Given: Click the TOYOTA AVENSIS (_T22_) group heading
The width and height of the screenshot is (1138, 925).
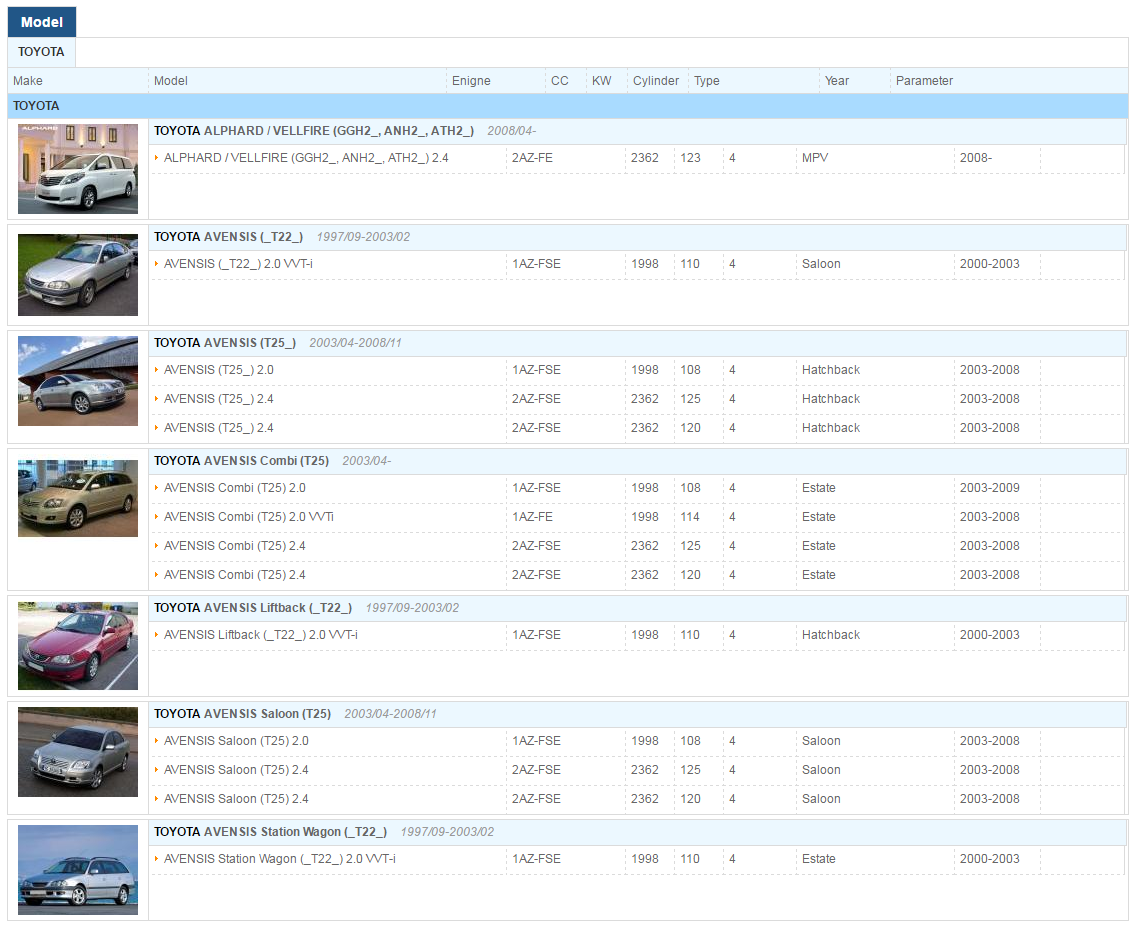Looking at the screenshot, I should [228, 237].
